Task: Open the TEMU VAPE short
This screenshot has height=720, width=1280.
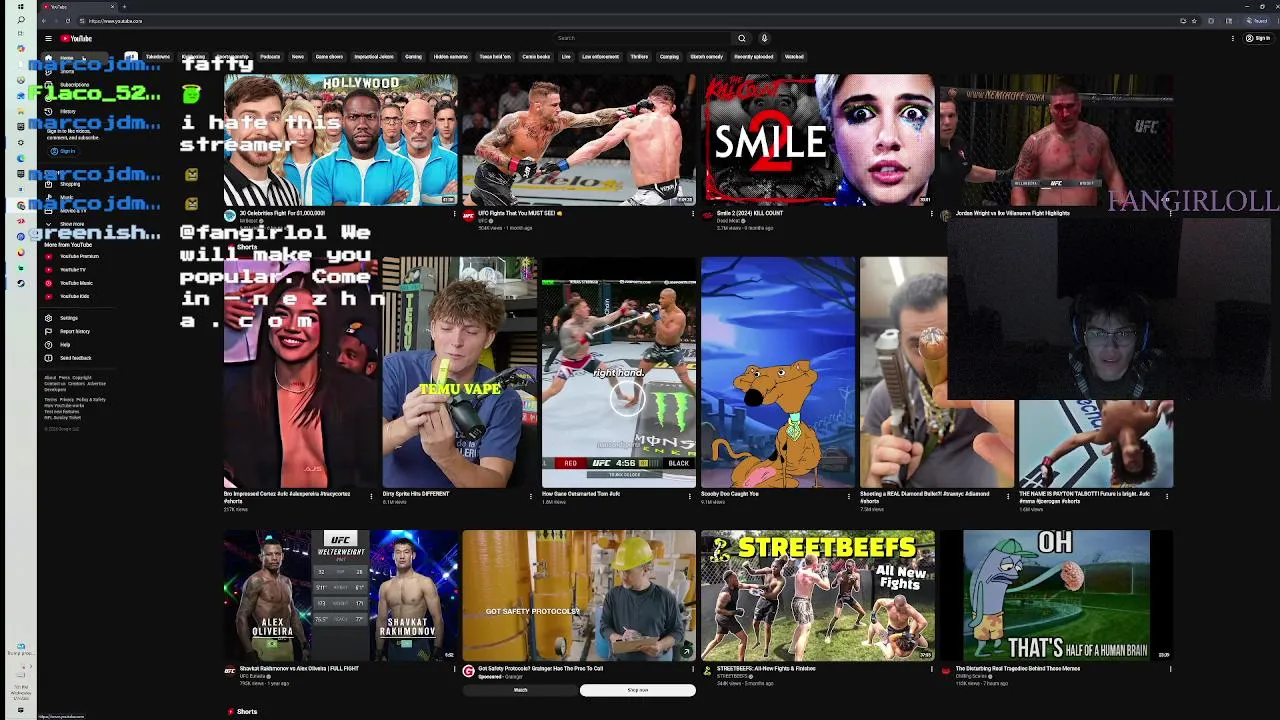Action: click(x=460, y=372)
